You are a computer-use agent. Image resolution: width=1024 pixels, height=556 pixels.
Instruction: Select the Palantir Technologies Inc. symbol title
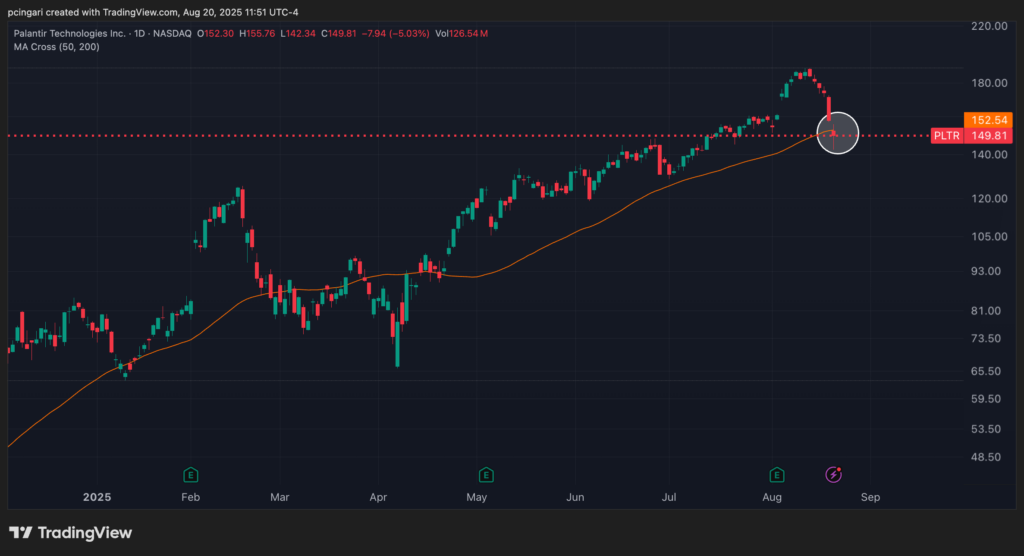pyautogui.click(x=69, y=33)
